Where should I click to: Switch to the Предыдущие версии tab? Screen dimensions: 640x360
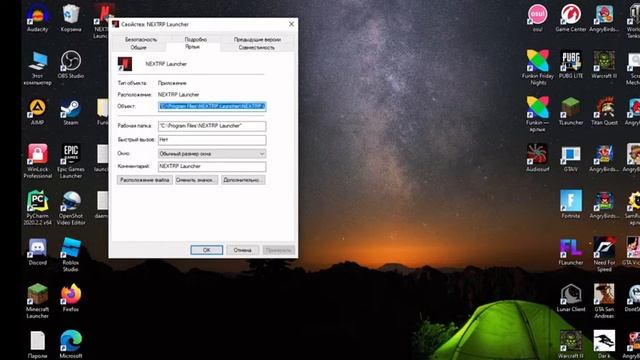(x=257, y=40)
